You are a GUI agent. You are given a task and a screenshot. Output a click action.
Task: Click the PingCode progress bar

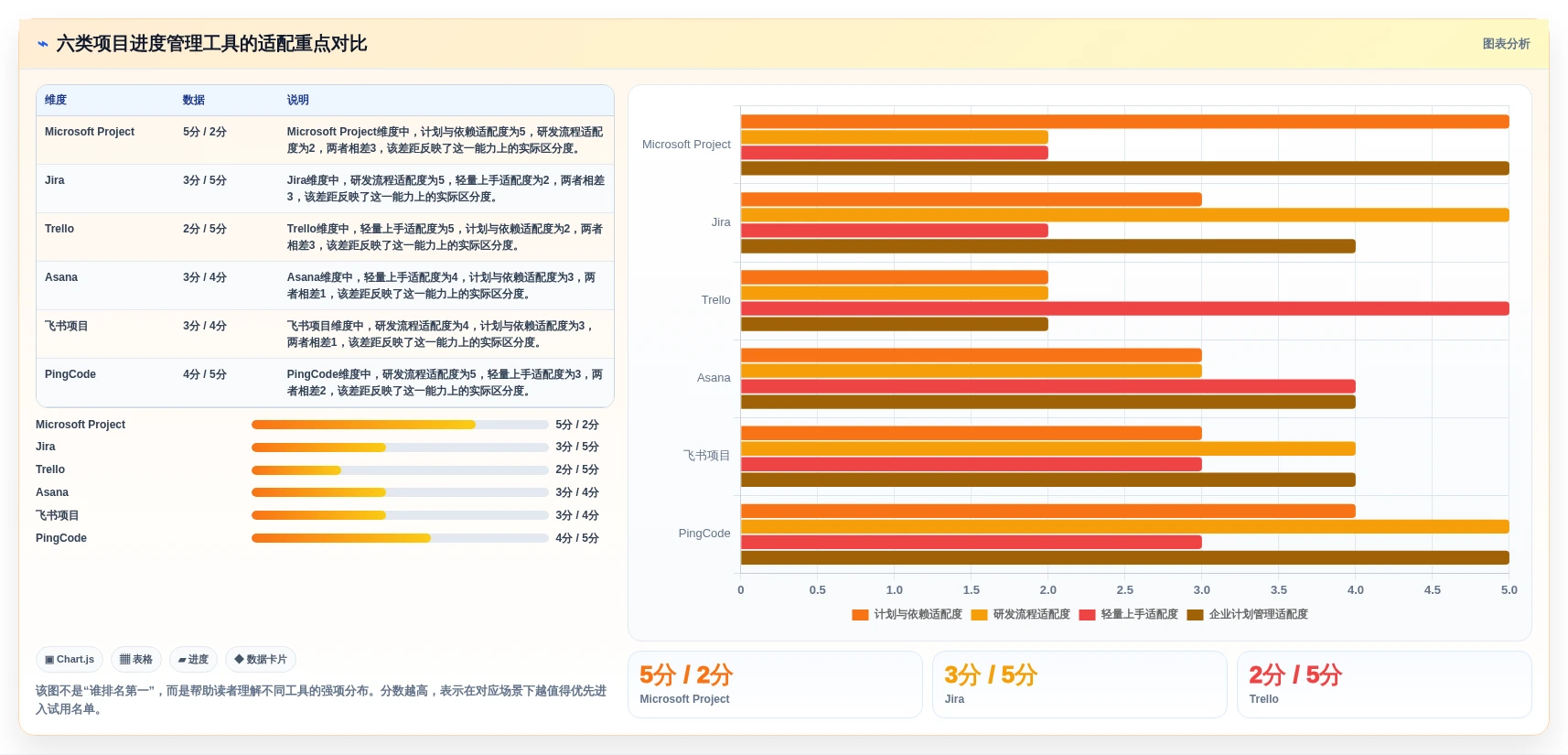tap(400, 538)
